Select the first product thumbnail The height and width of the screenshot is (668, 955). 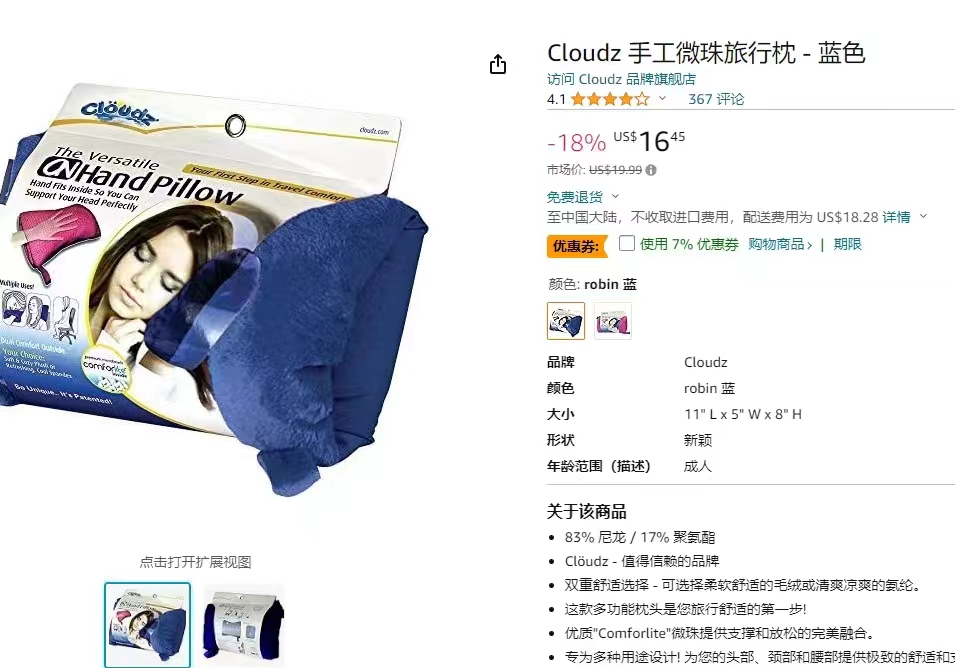(x=147, y=625)
